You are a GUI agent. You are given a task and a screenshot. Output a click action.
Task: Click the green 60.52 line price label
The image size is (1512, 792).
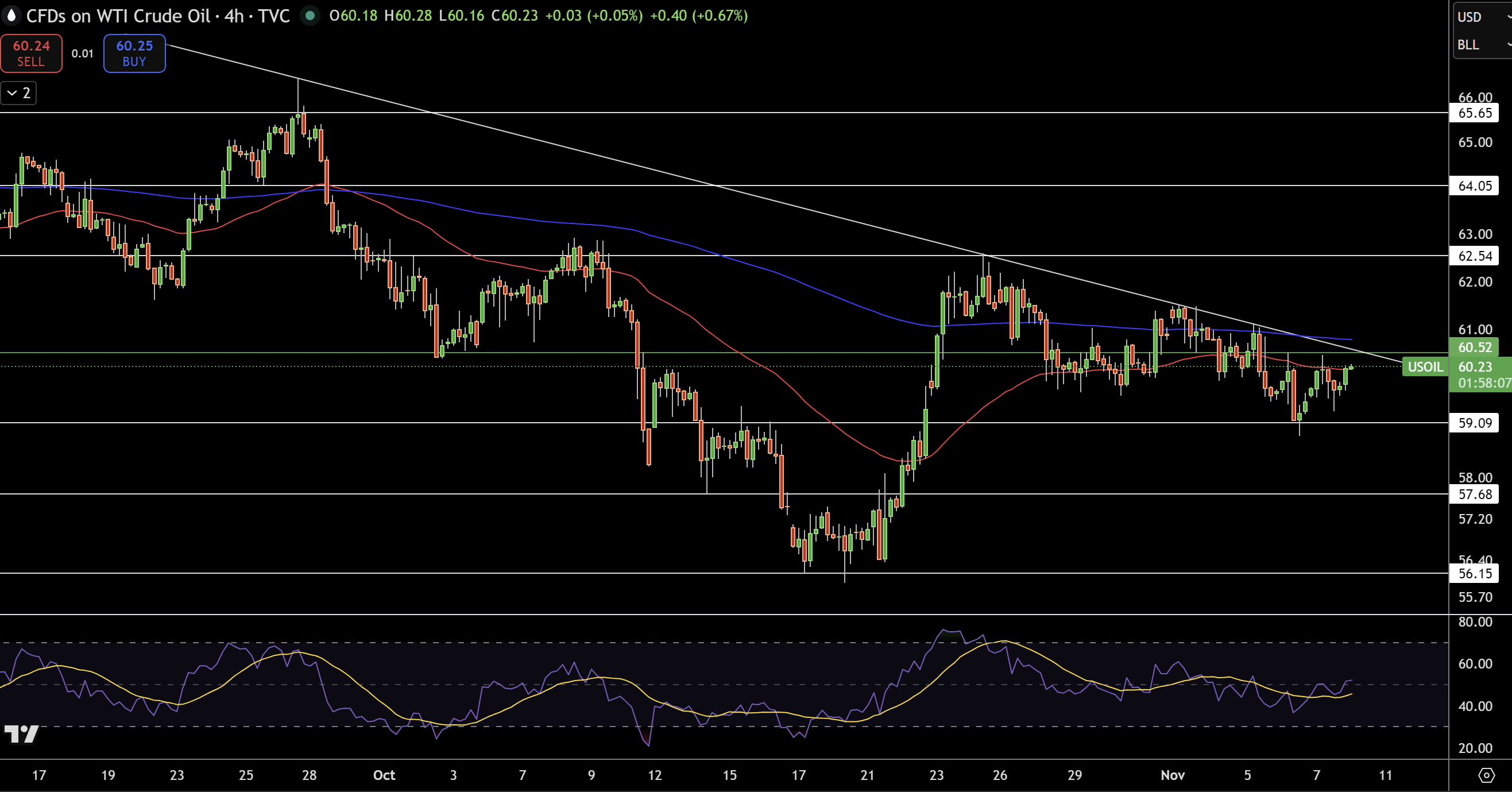coord(1475,347)
